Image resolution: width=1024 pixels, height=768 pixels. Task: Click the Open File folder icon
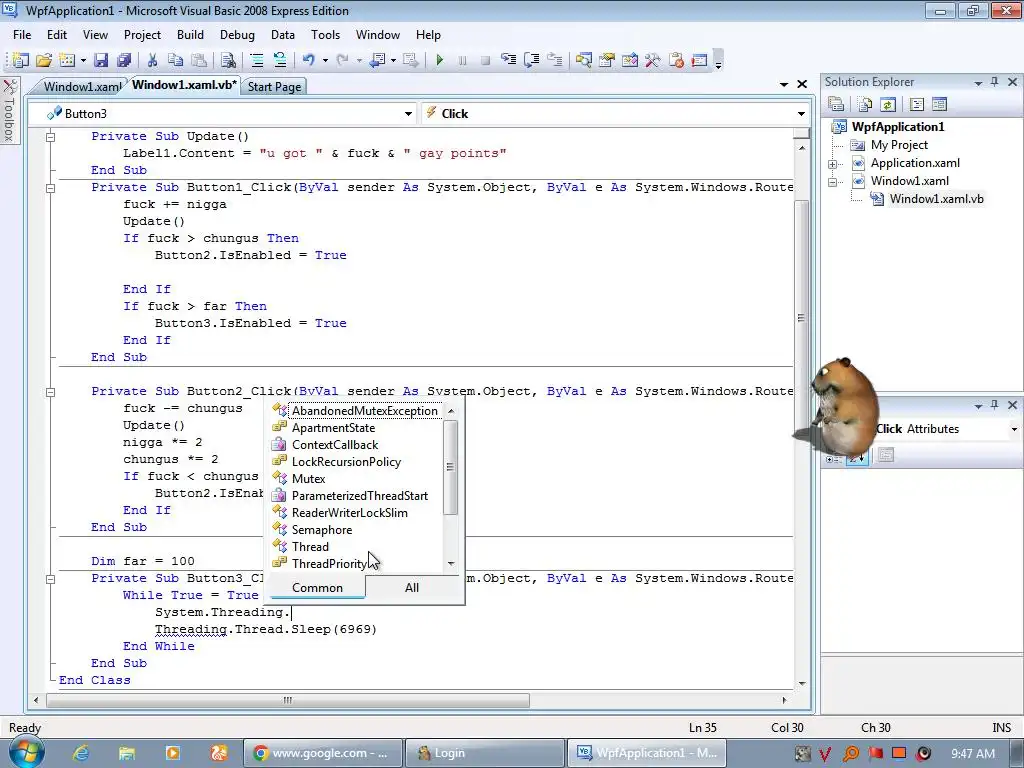44,60
